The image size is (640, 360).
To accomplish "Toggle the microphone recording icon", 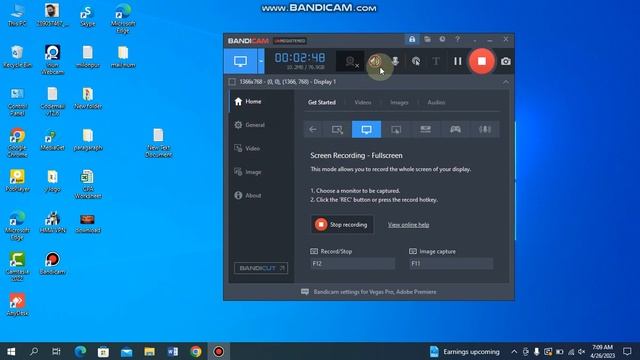I will pyautogui.click(x=395, y=61).
